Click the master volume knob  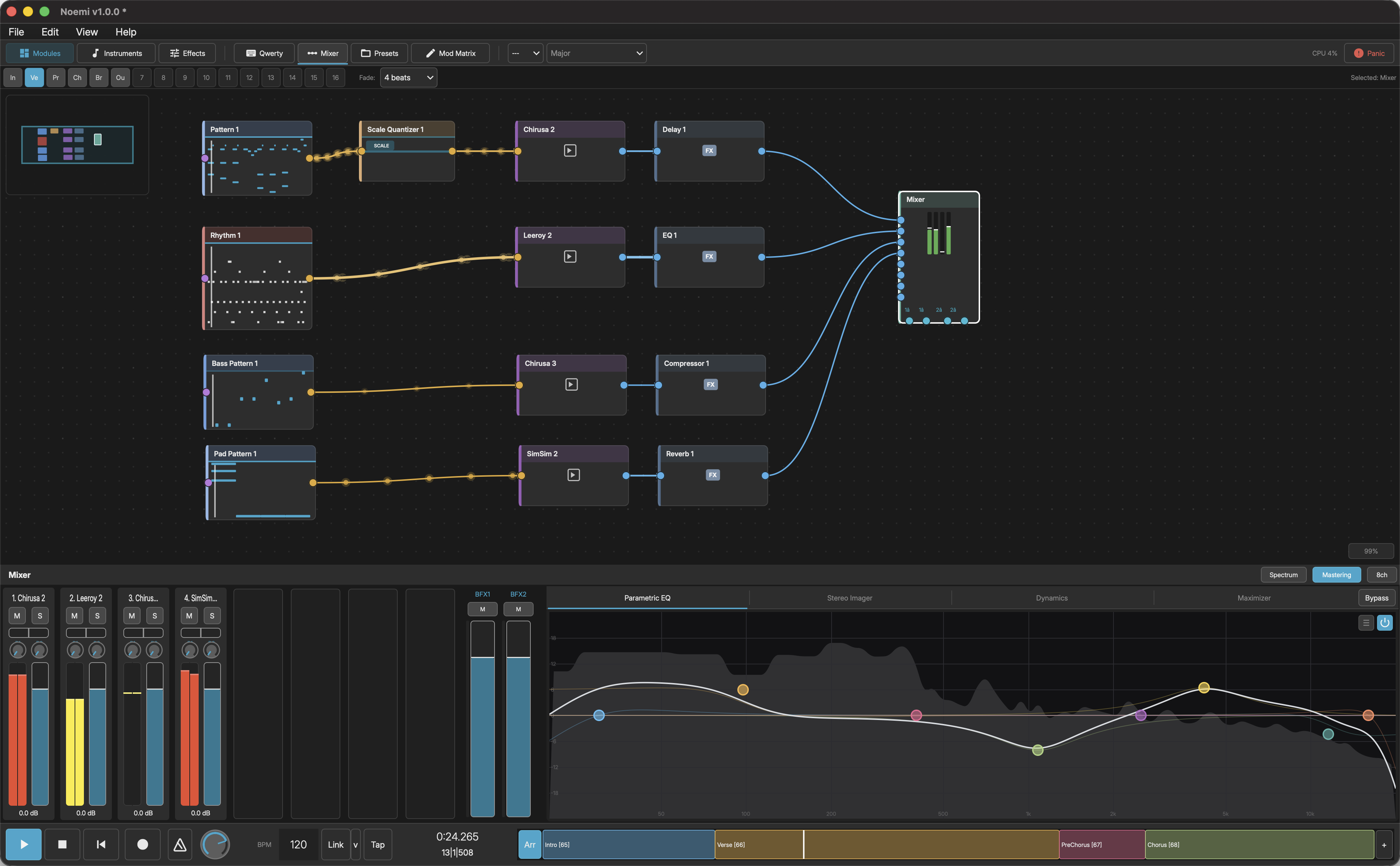pyautogui.click(x=215, y=844)
